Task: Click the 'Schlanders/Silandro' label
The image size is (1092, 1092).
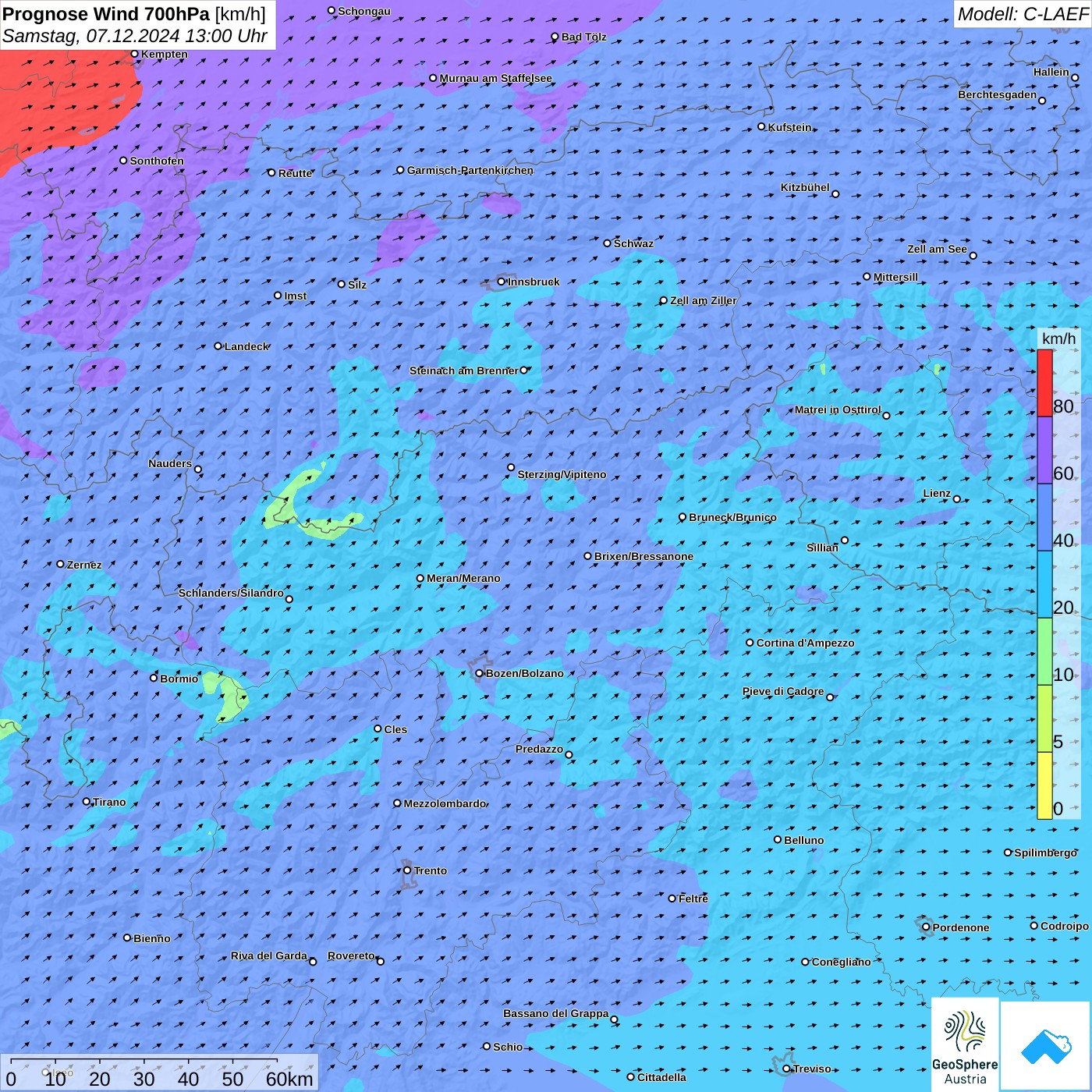Action: [x=231, y=593]
